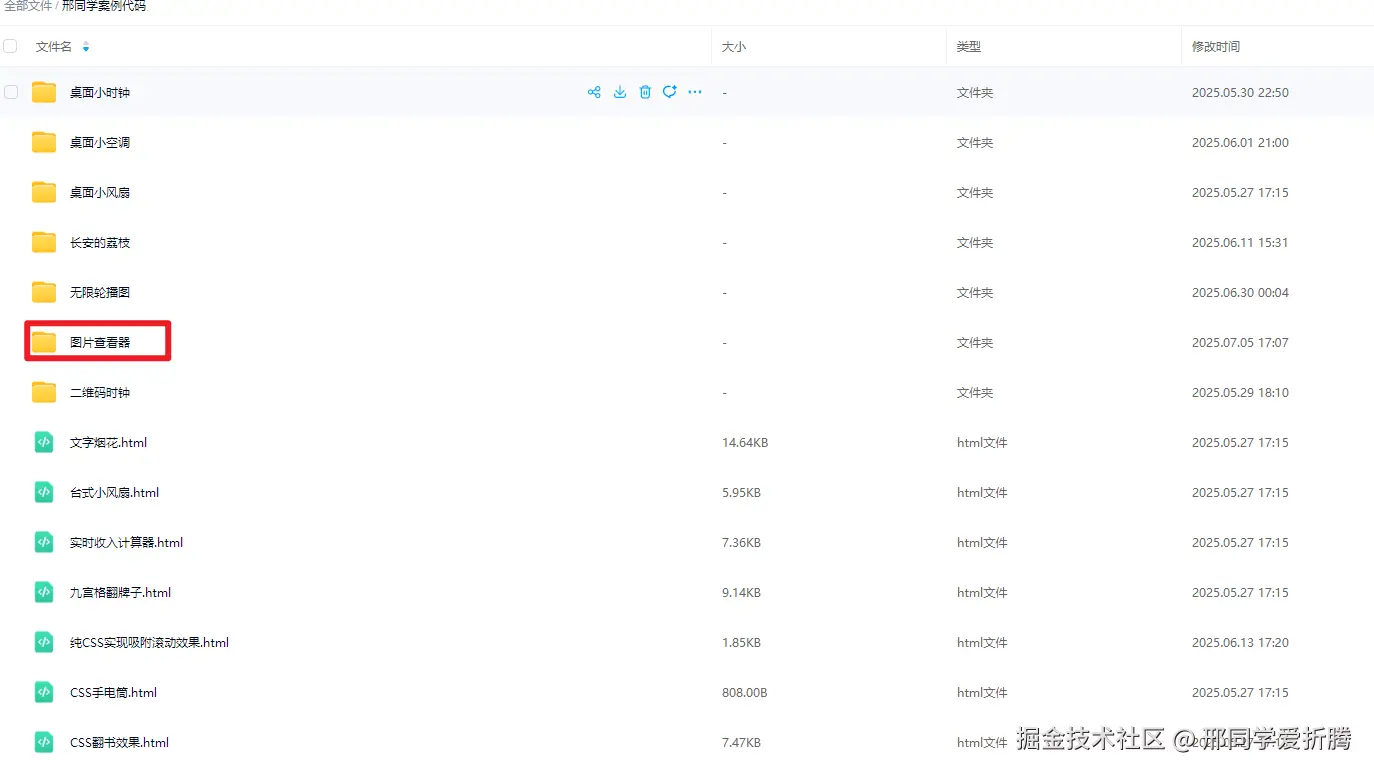The width and height of the screenshot is (1374, 775).
Task: Click the folder icon next to 无限轮播图
Action: (x=43, y=291)
